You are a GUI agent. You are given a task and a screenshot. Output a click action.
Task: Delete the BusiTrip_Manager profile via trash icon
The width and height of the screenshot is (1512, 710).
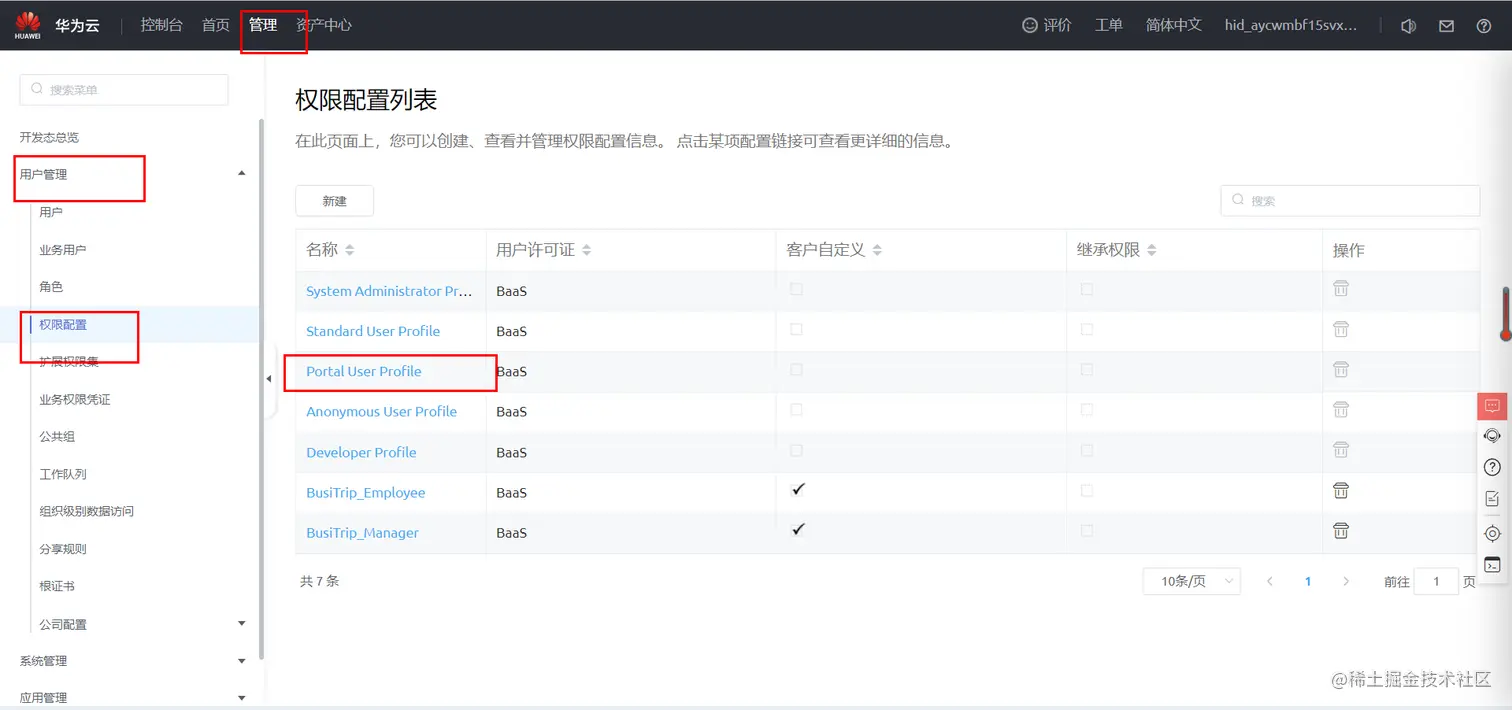coord(1341,531)
